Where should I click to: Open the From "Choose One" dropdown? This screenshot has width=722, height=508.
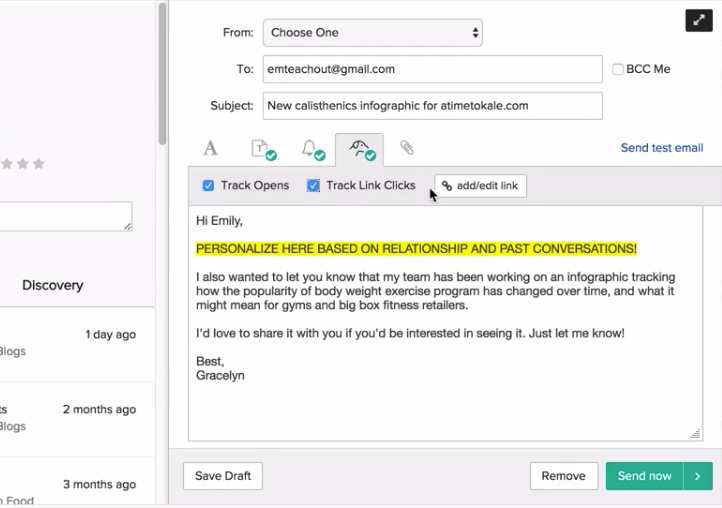point(373,33)
